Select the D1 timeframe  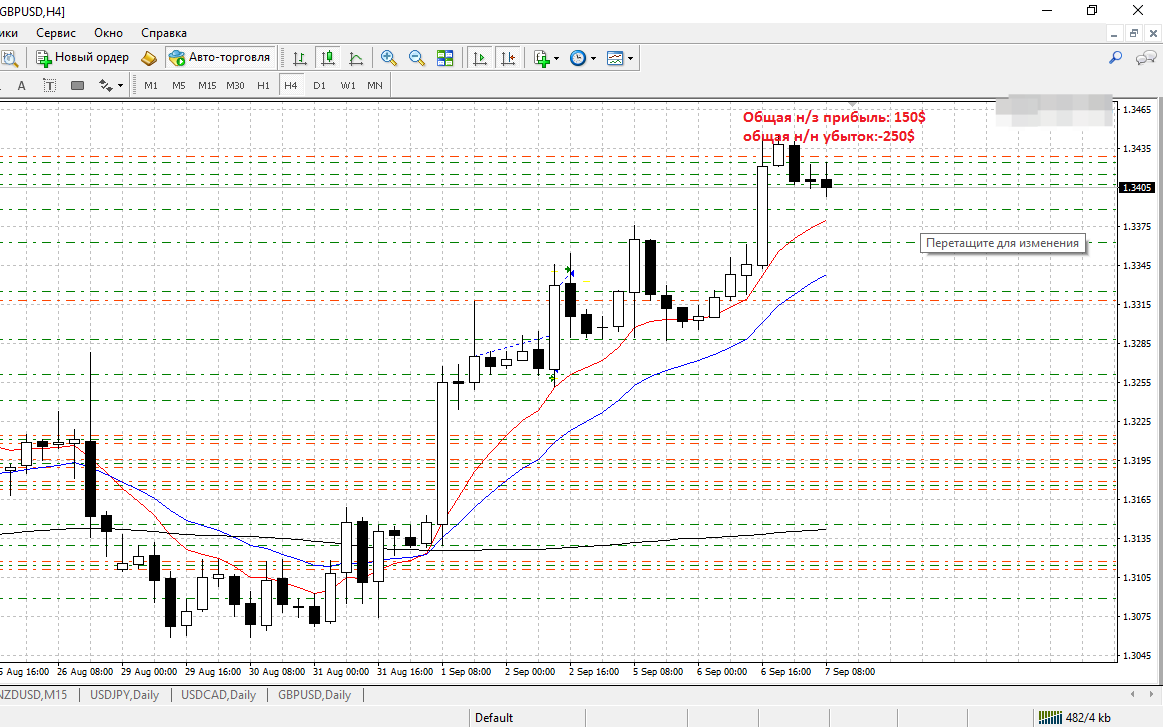point(320,85)
